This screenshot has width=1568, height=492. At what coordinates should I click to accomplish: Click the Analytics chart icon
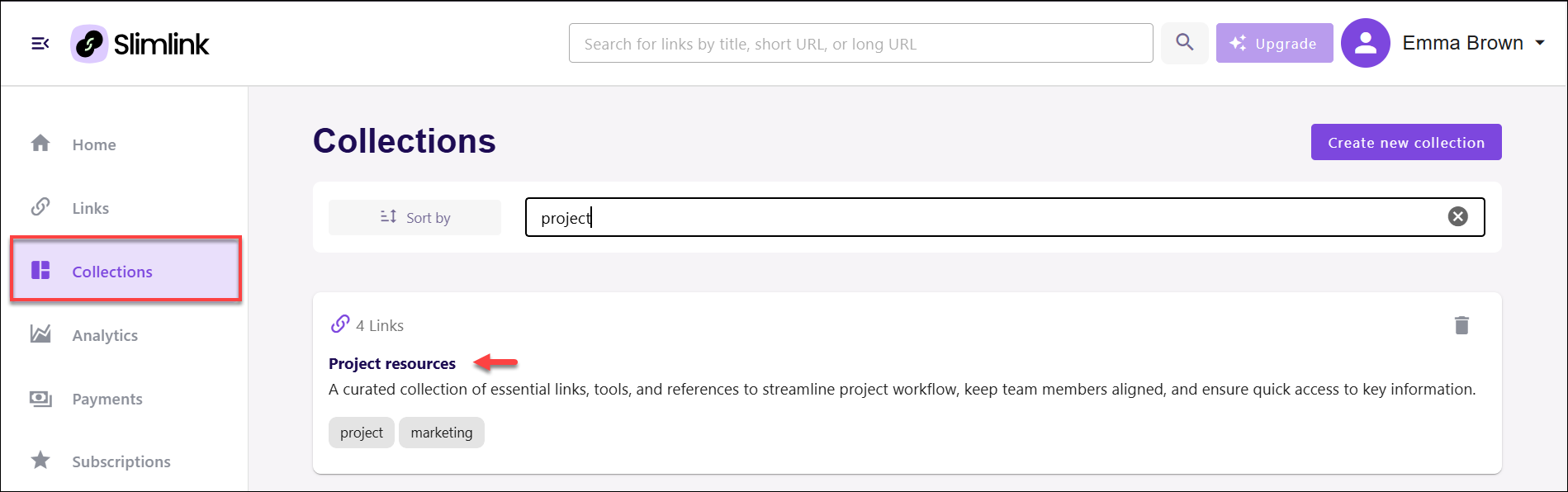click(40, 334)
